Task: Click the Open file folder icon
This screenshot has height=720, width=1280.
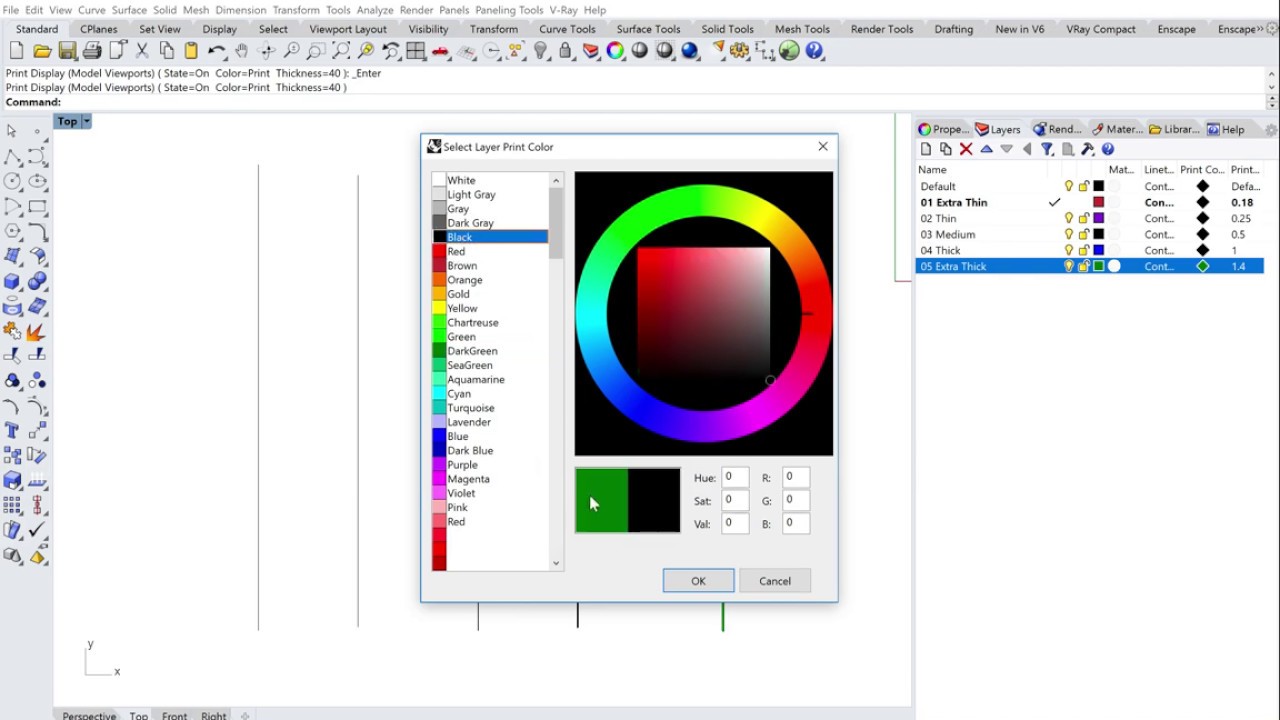Action: 42,51
